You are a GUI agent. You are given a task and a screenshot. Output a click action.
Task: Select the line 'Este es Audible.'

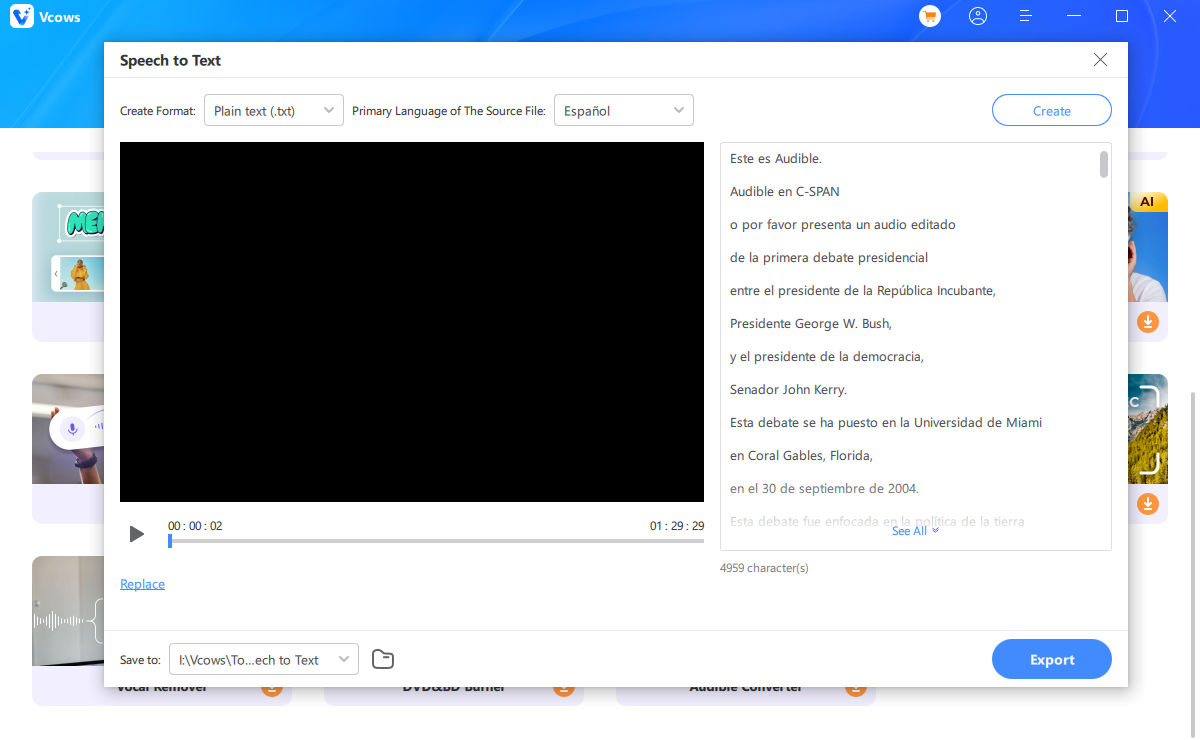776,158
